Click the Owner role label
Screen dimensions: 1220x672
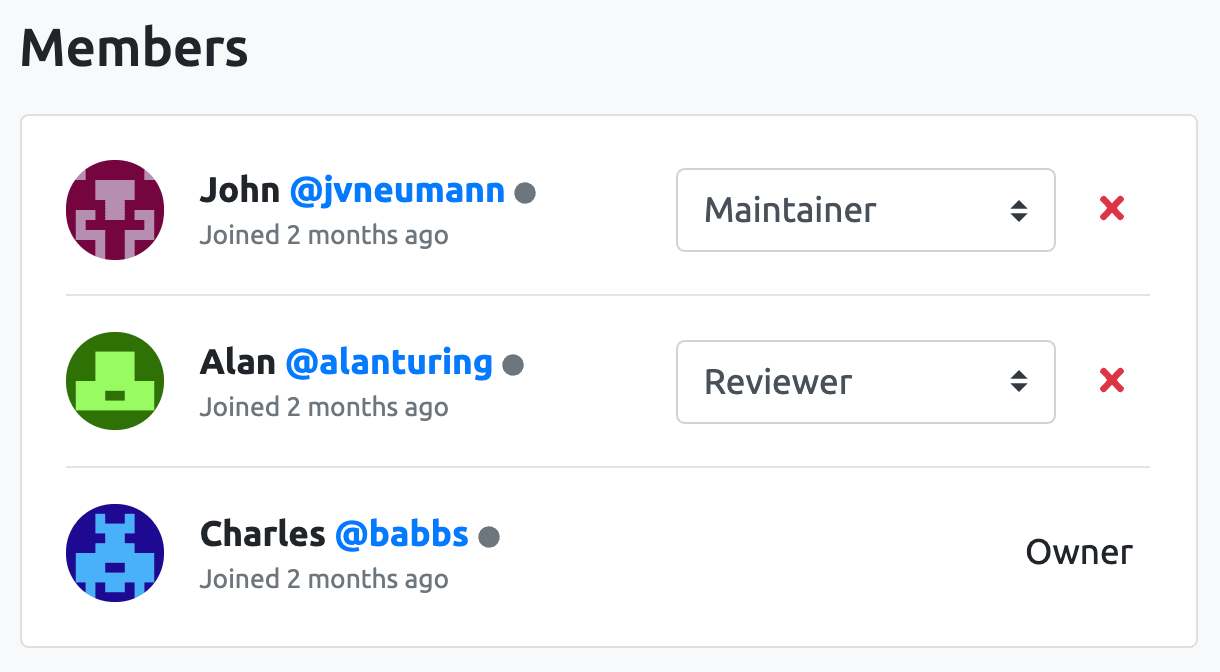click(x=1079, y=551)
